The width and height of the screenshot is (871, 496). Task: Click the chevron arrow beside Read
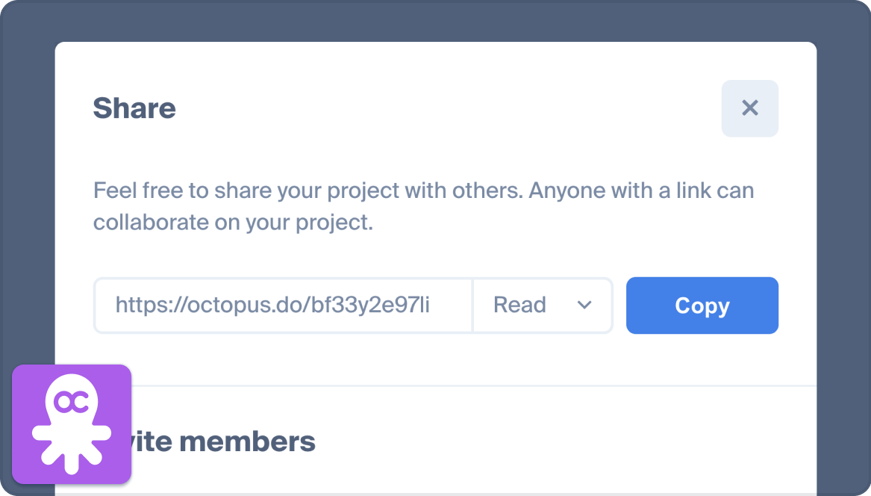click(x=585, y=305)
